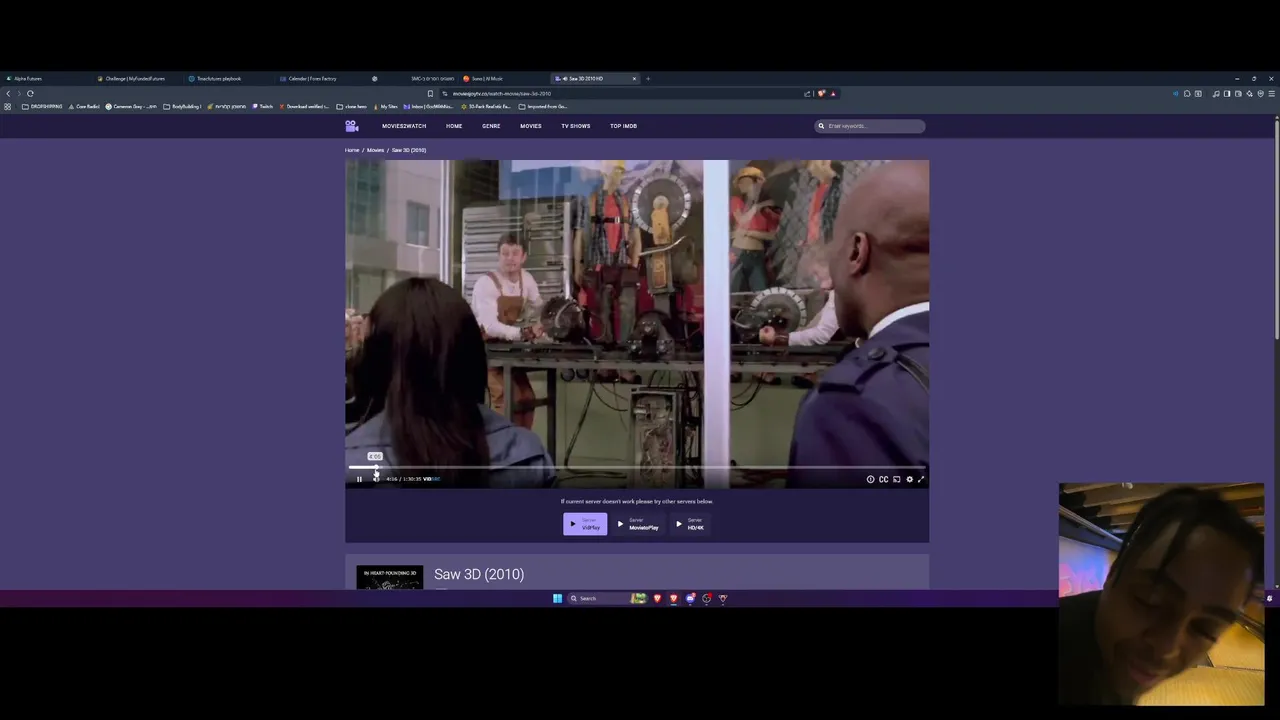Open My Sites bookmark
The height and width of the screenshot is (720, 1280).
coord(386,106)
